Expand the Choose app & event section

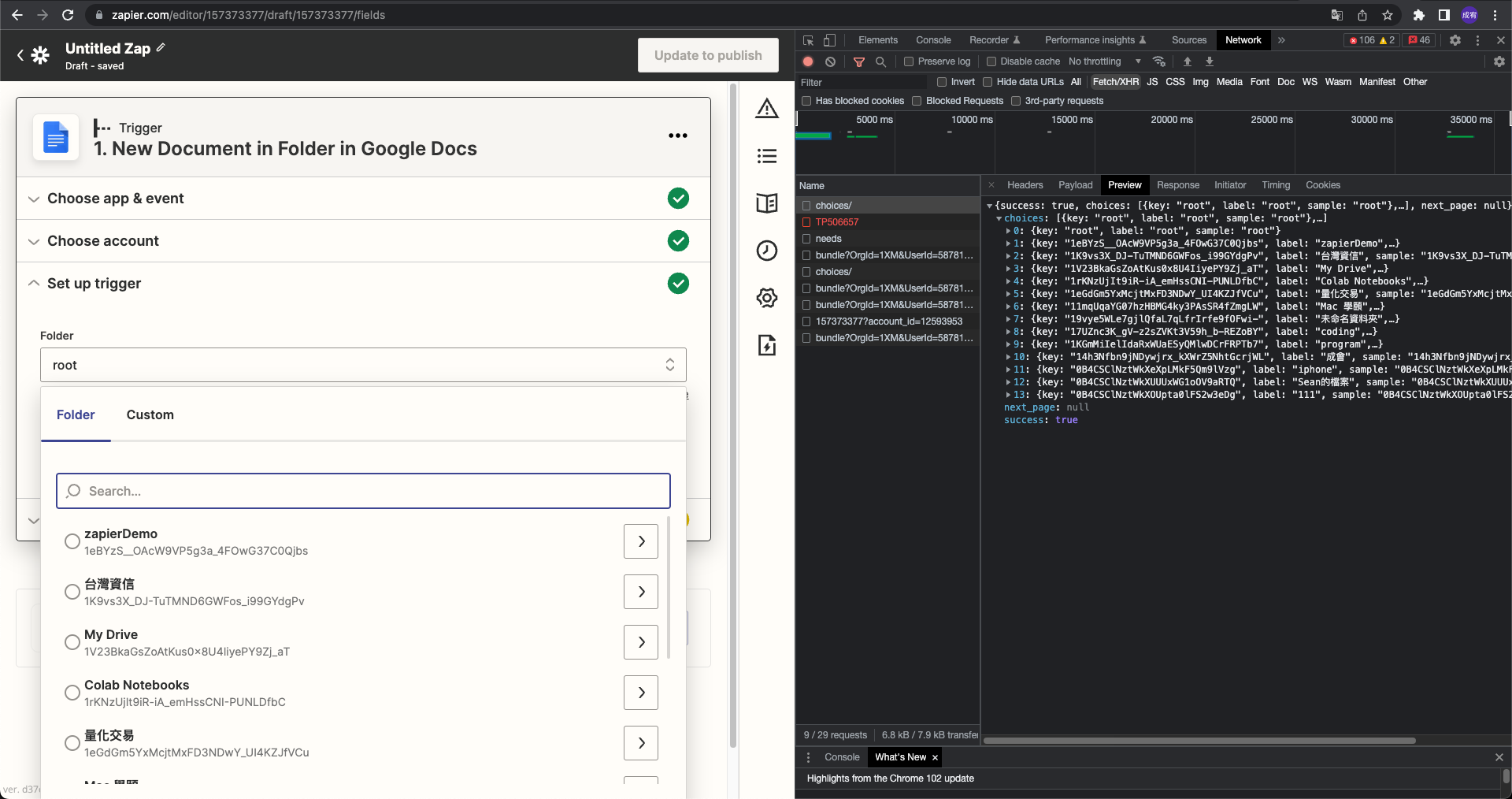[115, 199]
